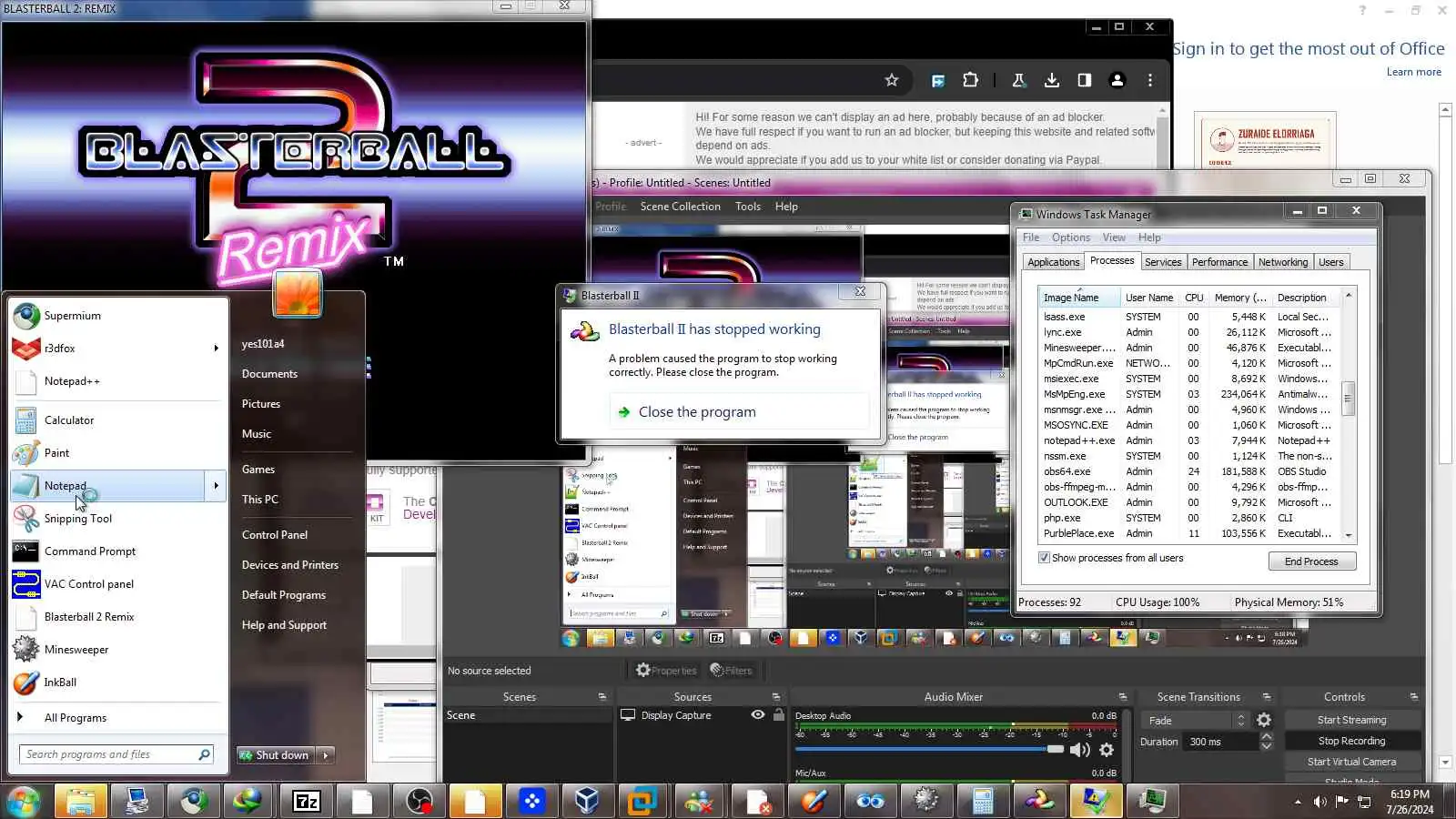Click the Windows Start orb

(x=23, y=802)
